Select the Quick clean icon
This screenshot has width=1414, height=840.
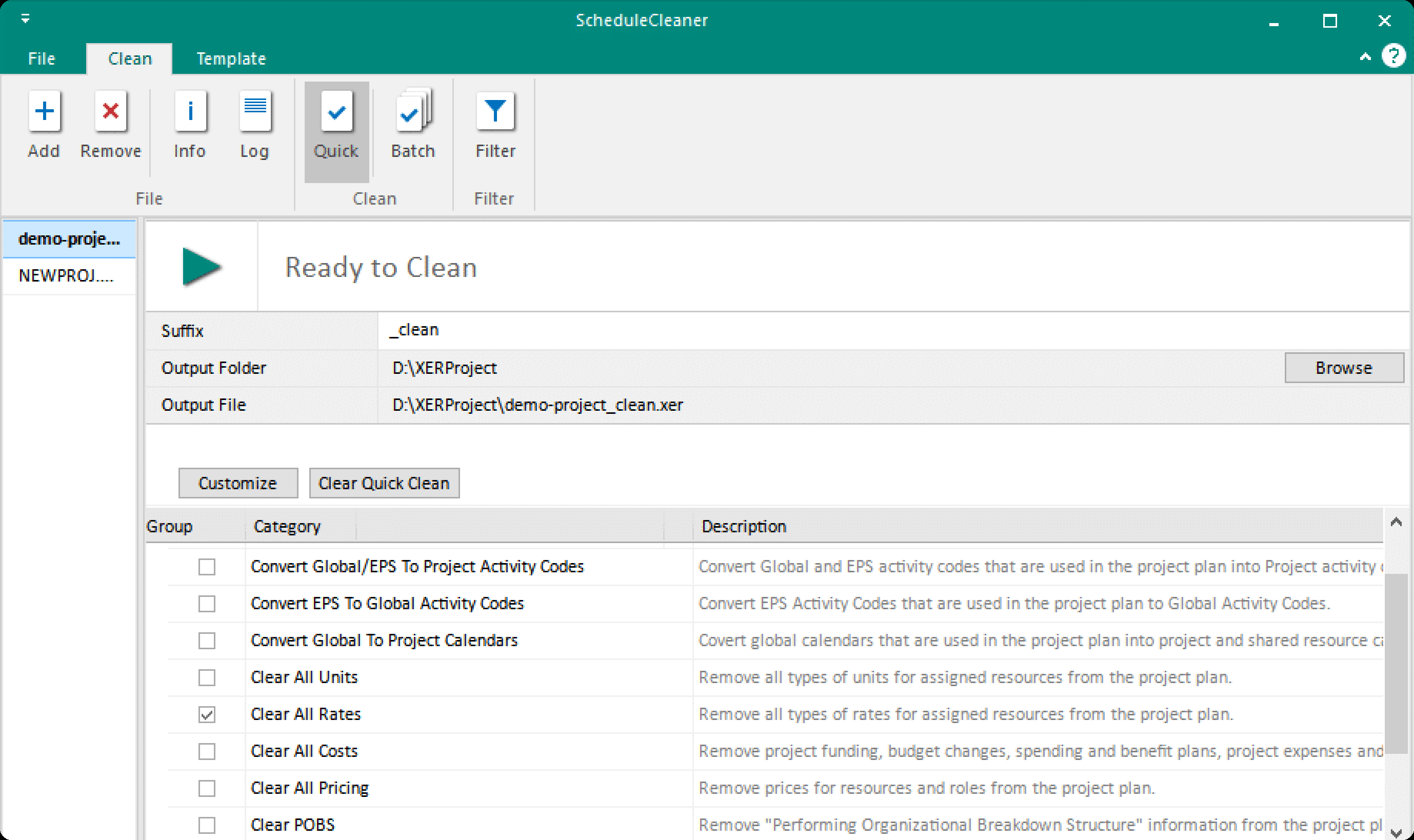point(336,112)
